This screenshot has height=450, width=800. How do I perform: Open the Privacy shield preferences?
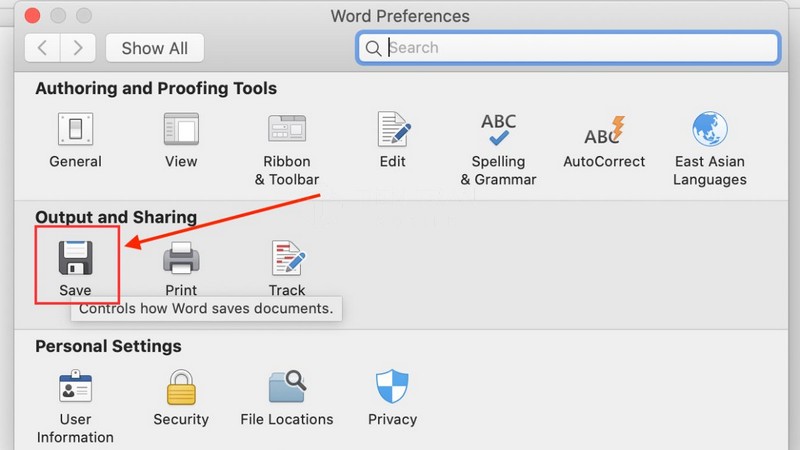[x=393, y=387]
